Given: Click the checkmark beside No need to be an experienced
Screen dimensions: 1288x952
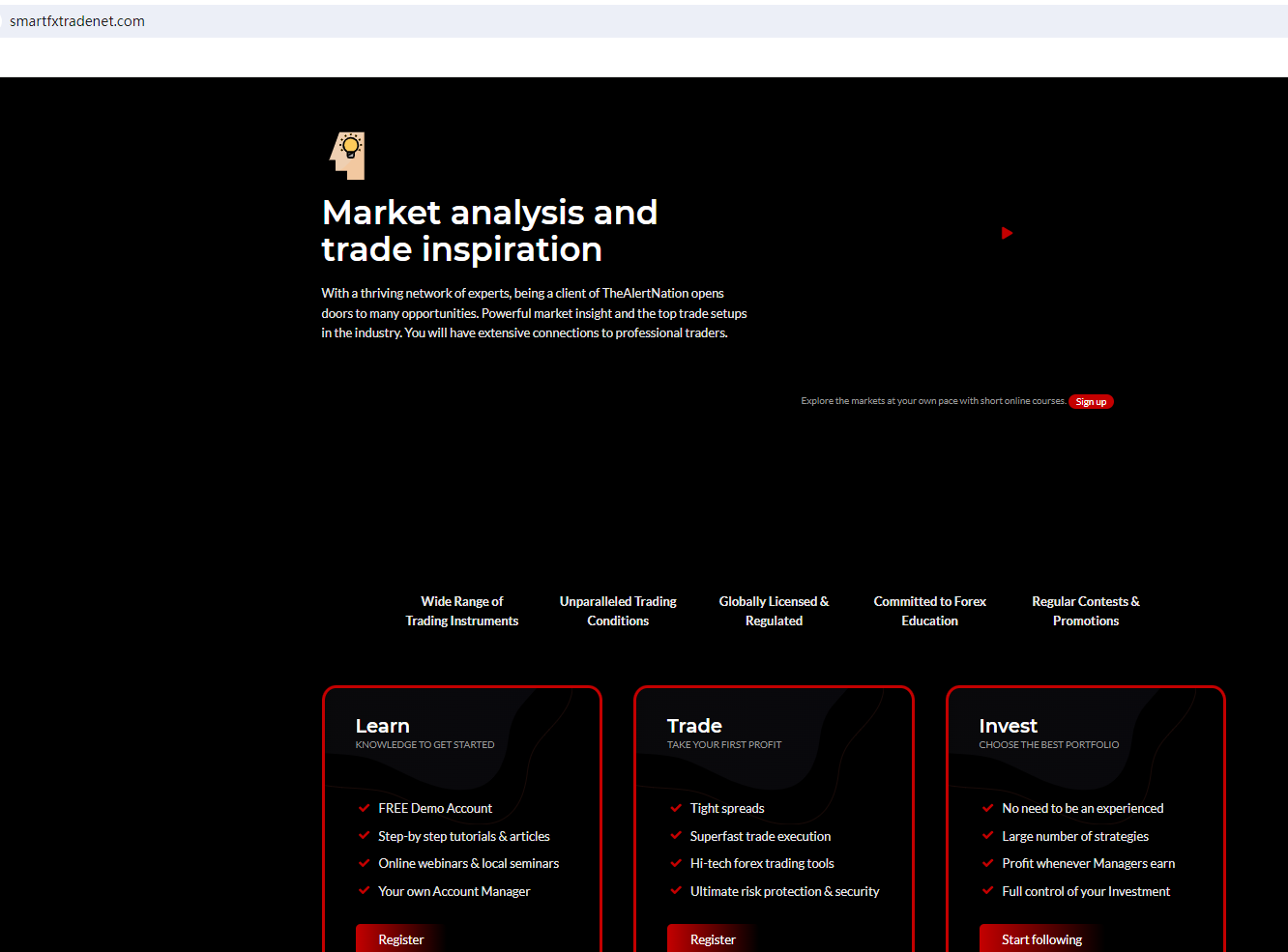Looking at the screenshot, I should point(988,808).
